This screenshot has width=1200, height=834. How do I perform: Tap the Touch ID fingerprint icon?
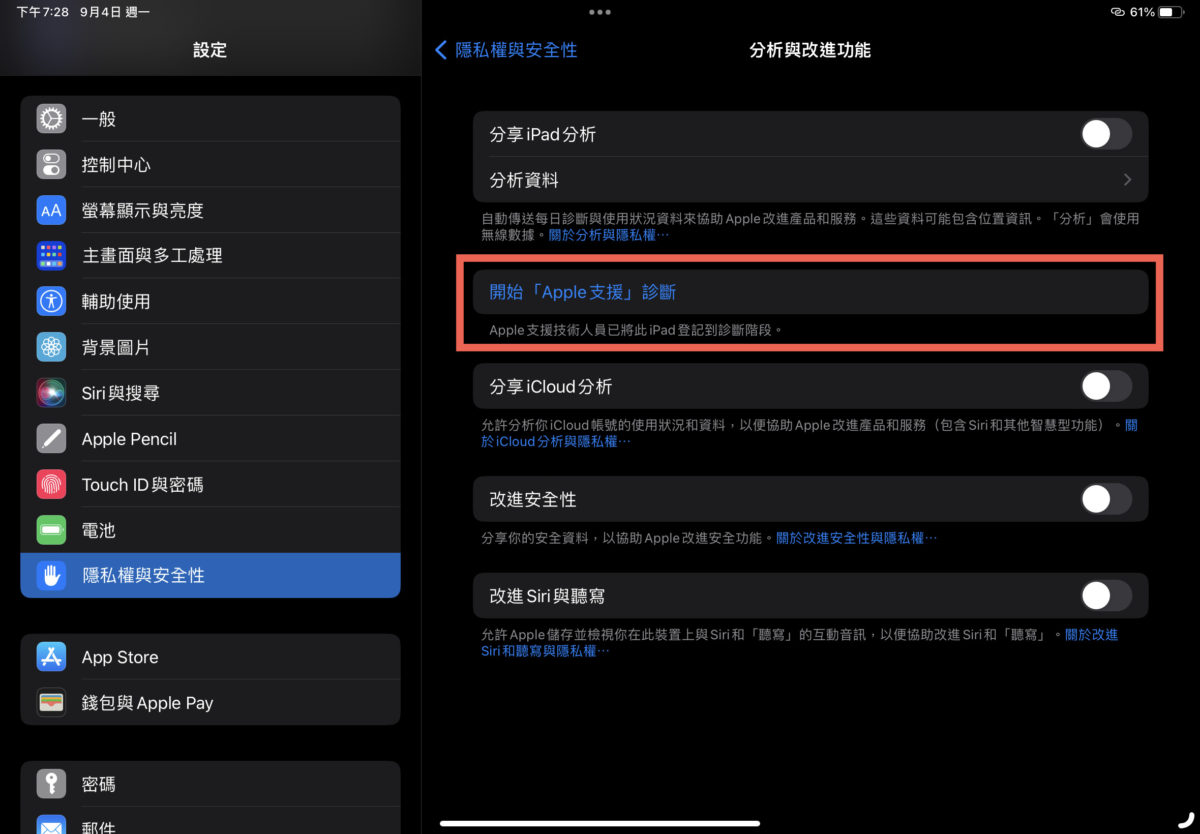click(51, 485)
